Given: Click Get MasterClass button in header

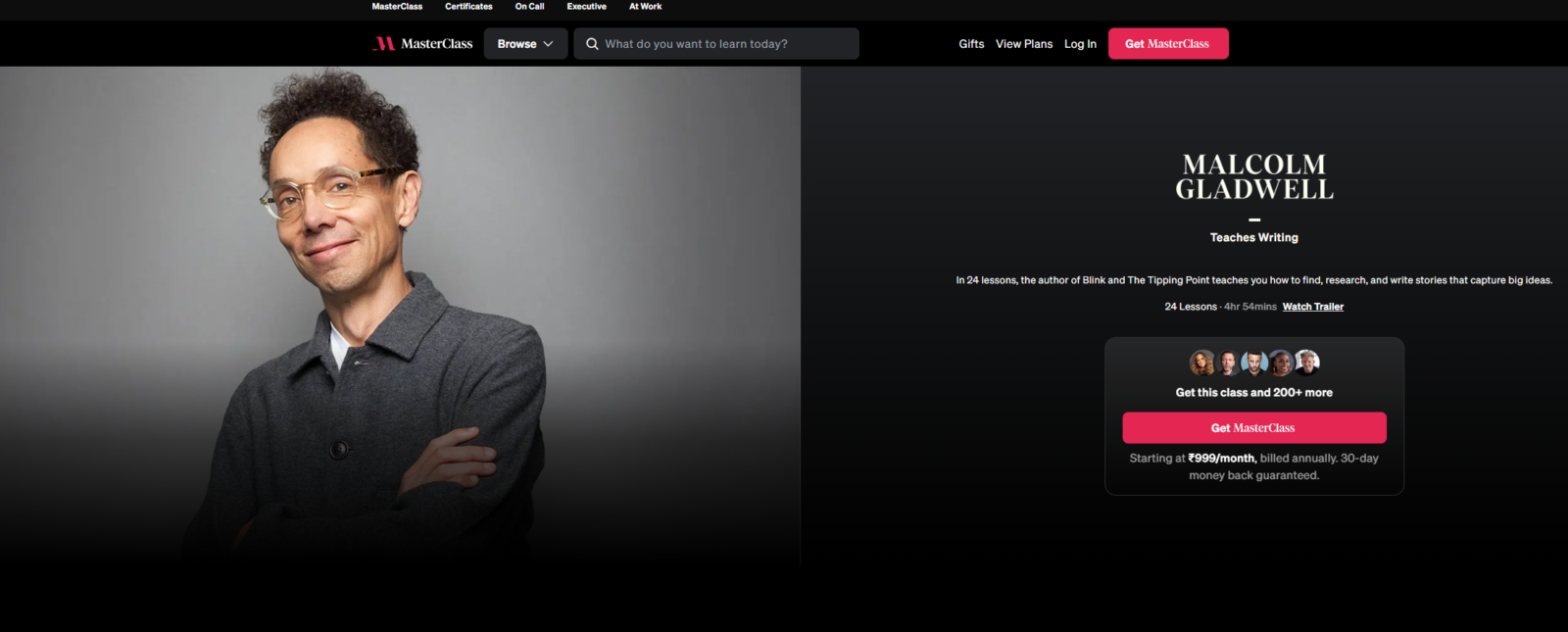Looking at the screenshot, I should click(1168, 44).
